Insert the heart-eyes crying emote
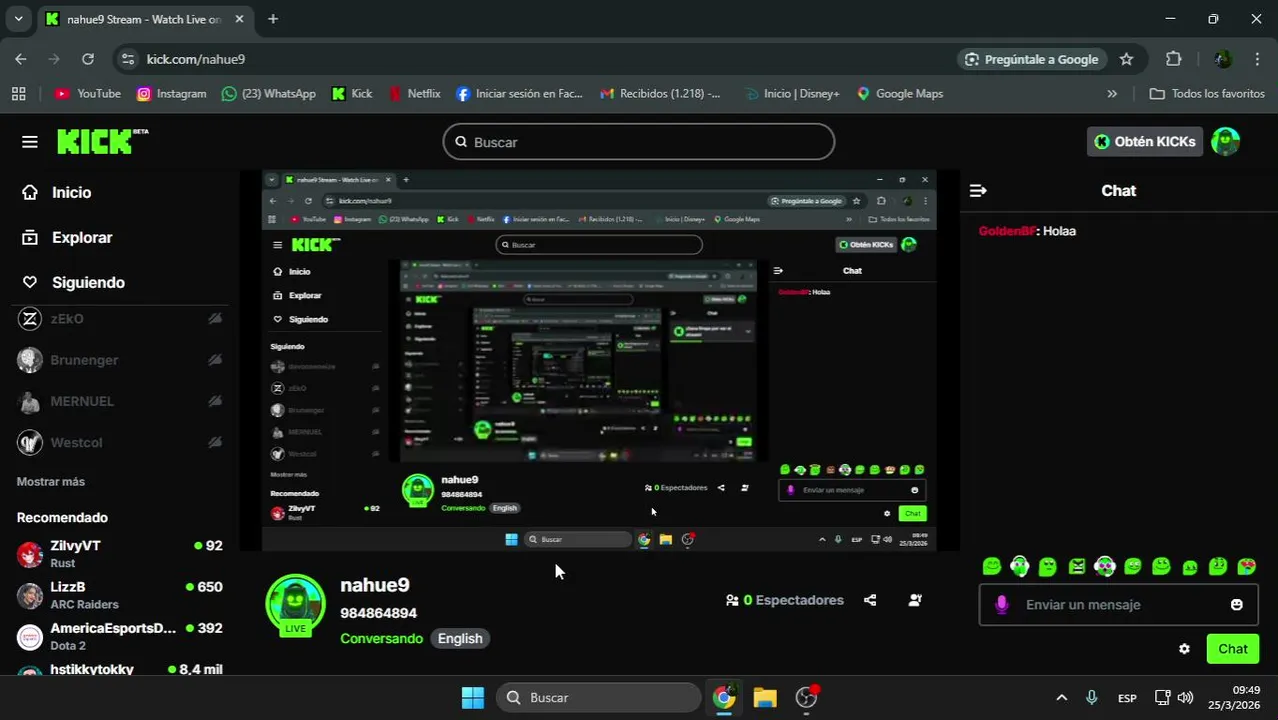Viewport: 1278px width, 720px height. click(x=1247, y=566)
